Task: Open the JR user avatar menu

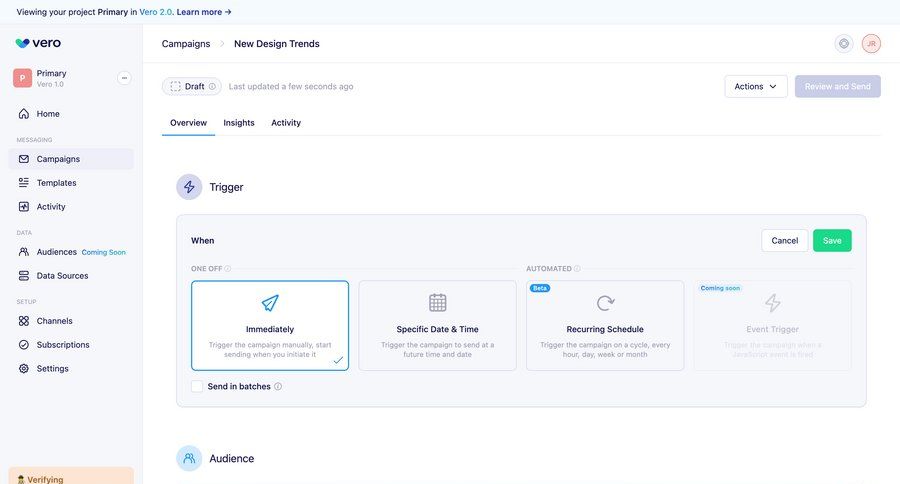Action: (x=871, y=44)
